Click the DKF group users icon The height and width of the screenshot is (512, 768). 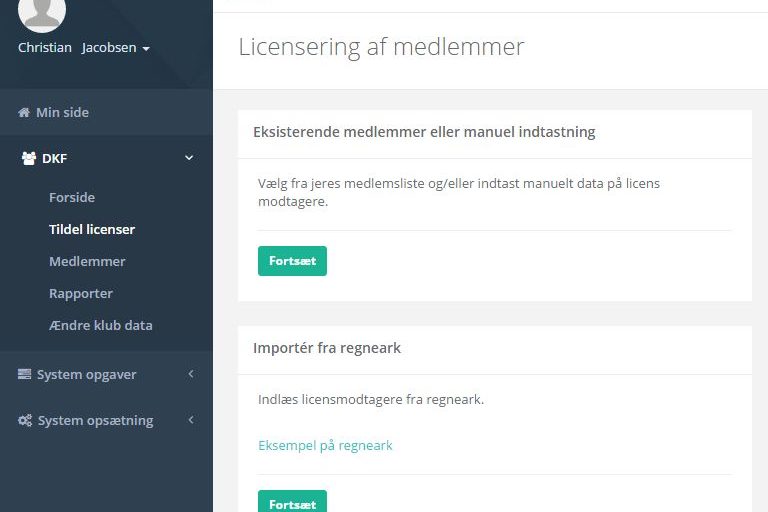29,158
